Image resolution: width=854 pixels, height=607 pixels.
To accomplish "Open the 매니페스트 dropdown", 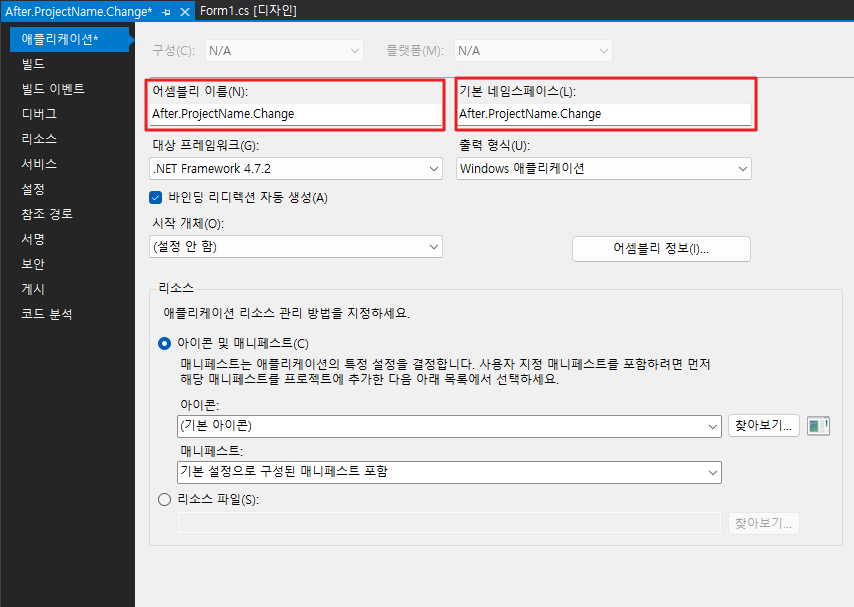I will [449, 472].
